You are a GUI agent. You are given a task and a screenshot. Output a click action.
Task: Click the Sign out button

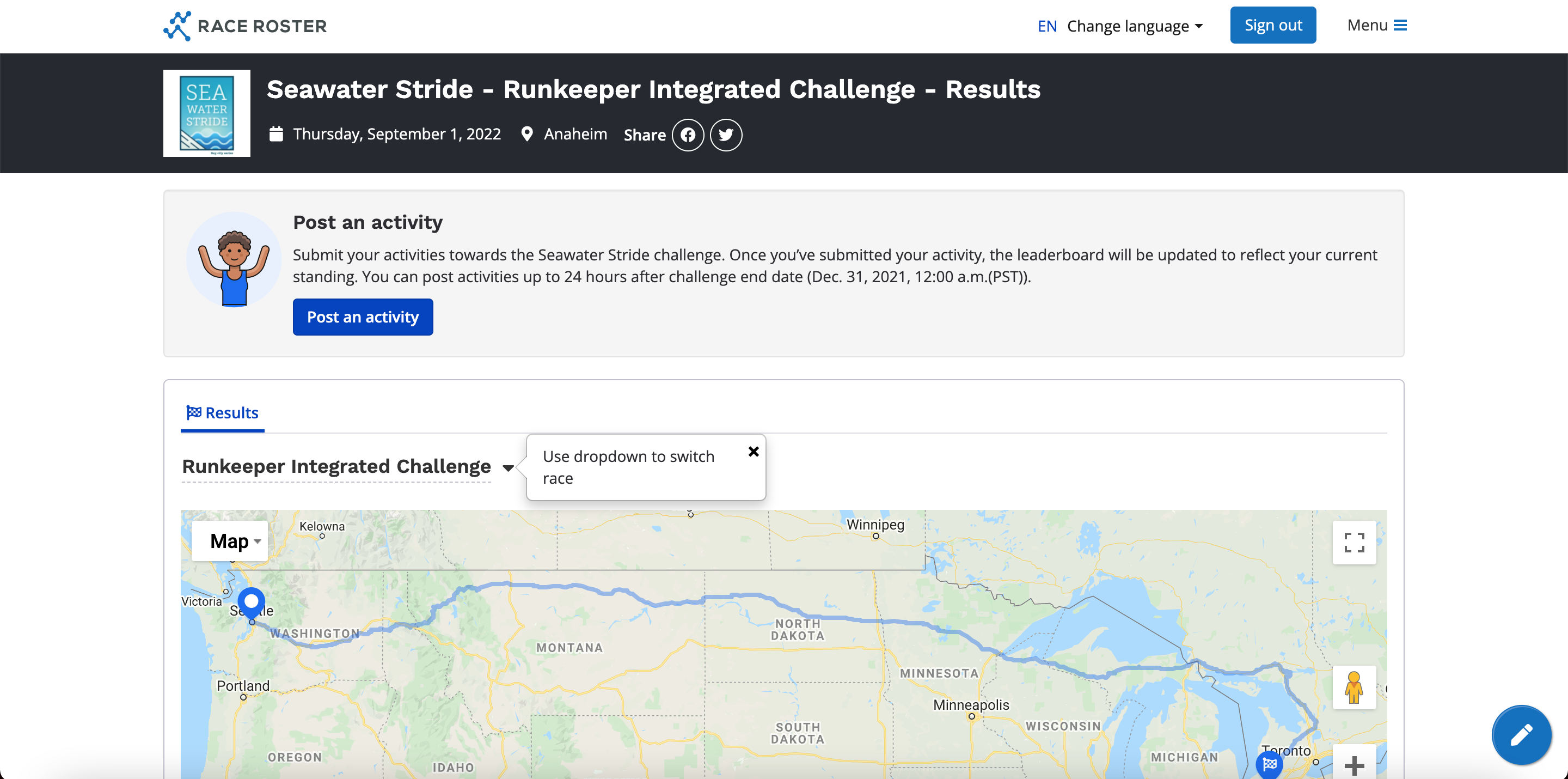(x=1272, y=24)
